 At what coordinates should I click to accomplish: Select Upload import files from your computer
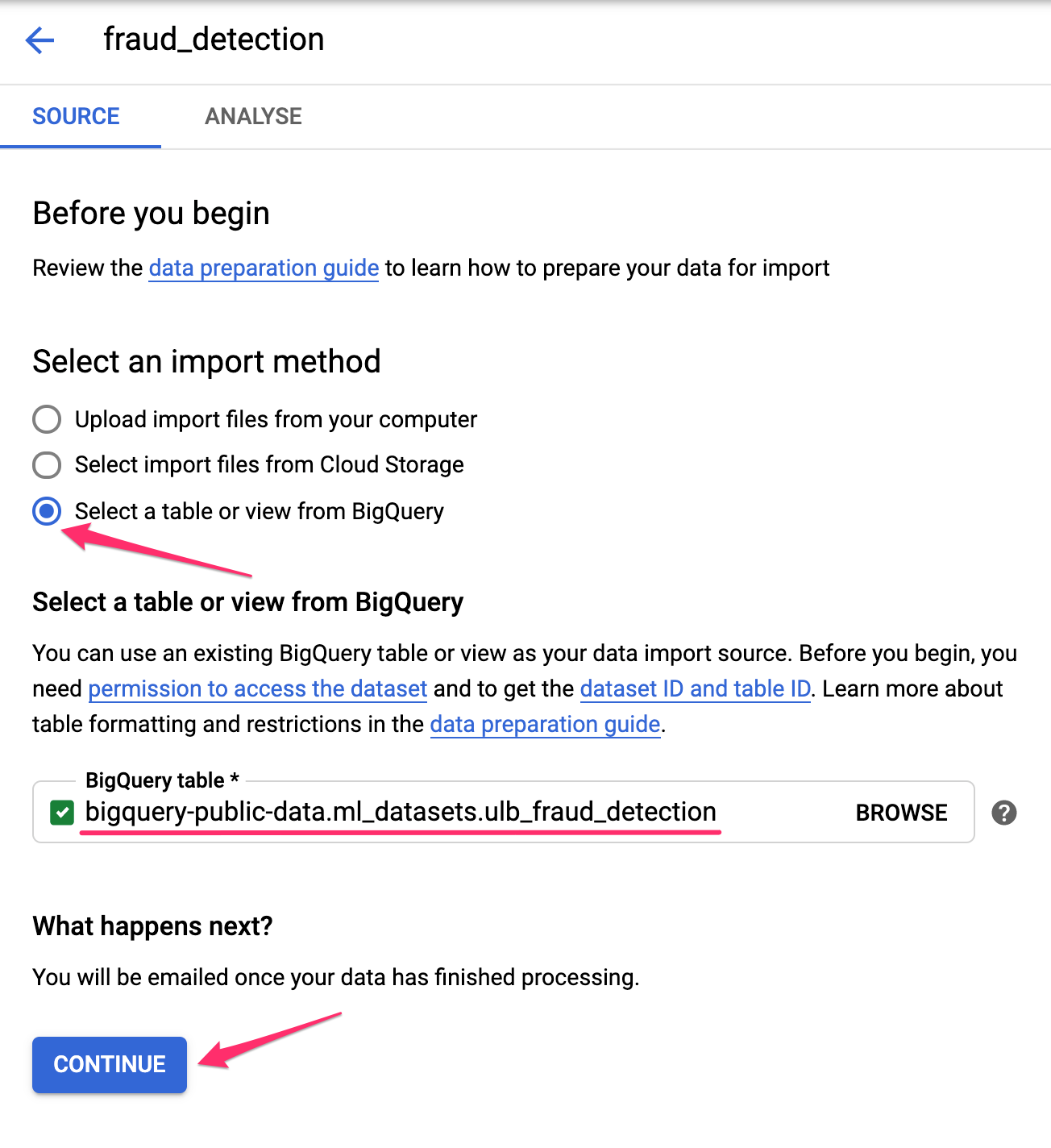click(x=47, y=419)
